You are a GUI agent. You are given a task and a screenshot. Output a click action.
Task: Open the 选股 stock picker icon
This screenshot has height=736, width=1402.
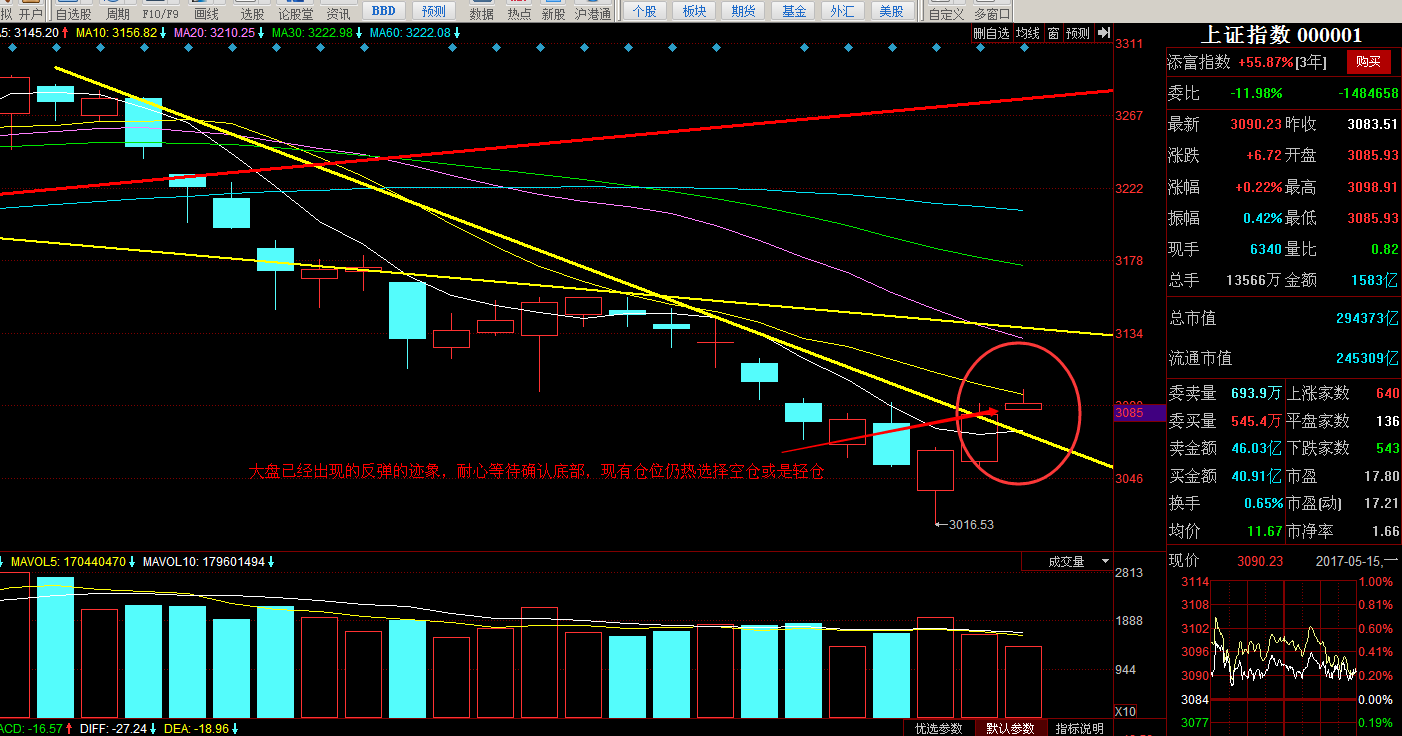253,12
